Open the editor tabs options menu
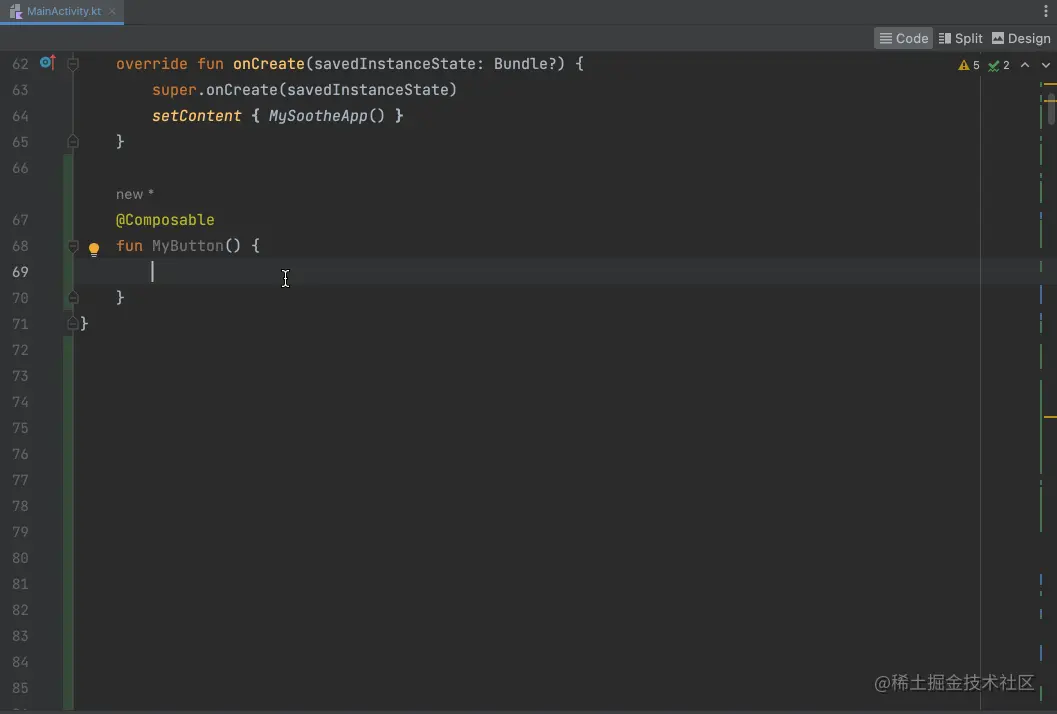Viewport: 1057px width, 714px height. pos(1046,11)
